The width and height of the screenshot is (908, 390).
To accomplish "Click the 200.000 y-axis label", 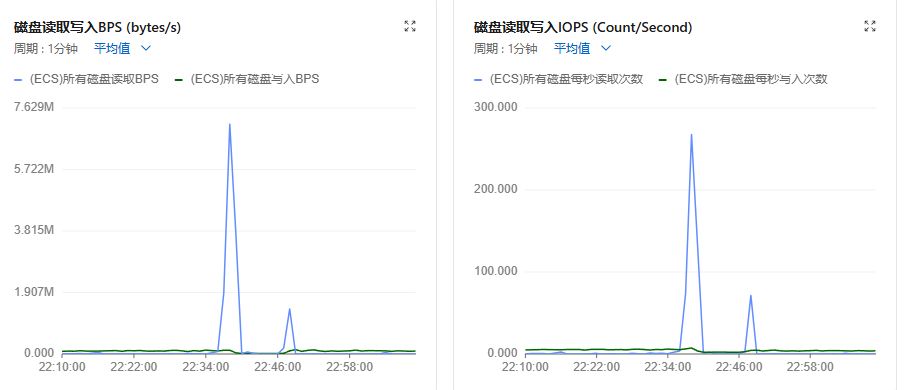I will (x=496, y=189).
